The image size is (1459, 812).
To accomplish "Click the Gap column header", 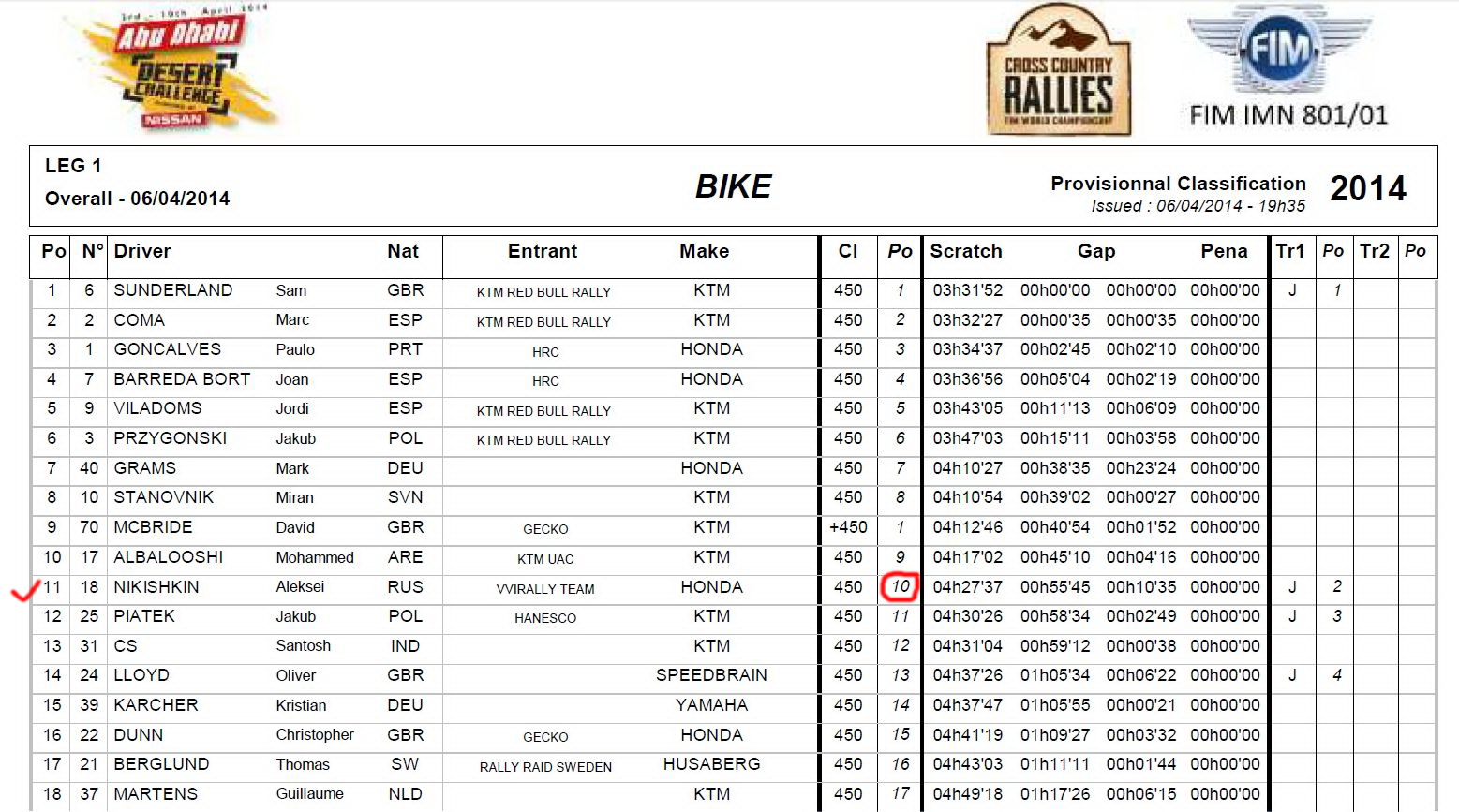I will 1096,251.
